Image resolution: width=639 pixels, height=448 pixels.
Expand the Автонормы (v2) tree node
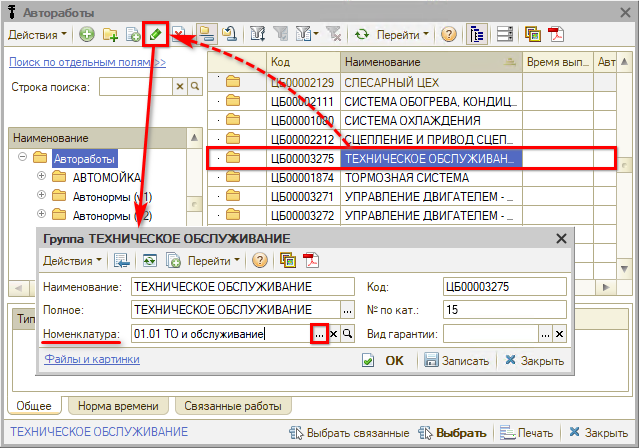pos(41,214)
